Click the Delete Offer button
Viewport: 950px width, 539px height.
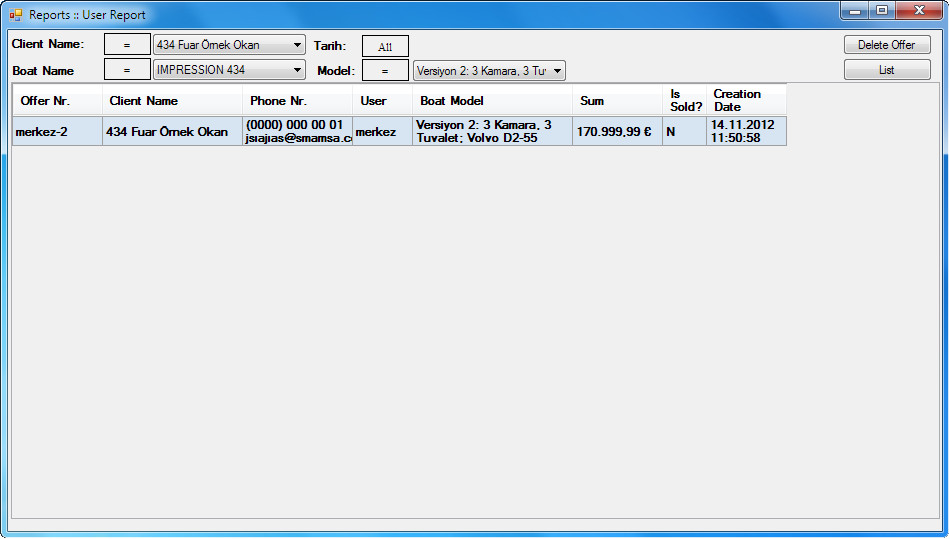[886, 45]
